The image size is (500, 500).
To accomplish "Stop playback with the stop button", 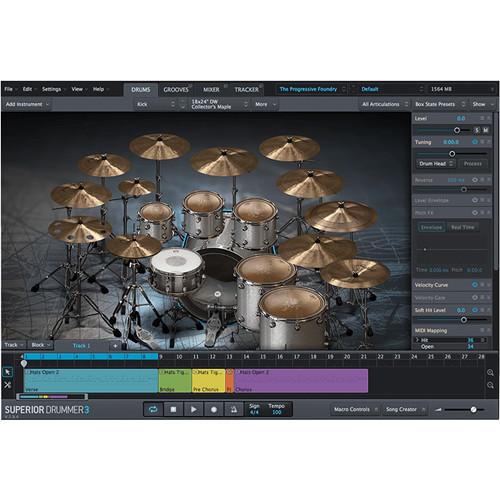I will (173, 409).
